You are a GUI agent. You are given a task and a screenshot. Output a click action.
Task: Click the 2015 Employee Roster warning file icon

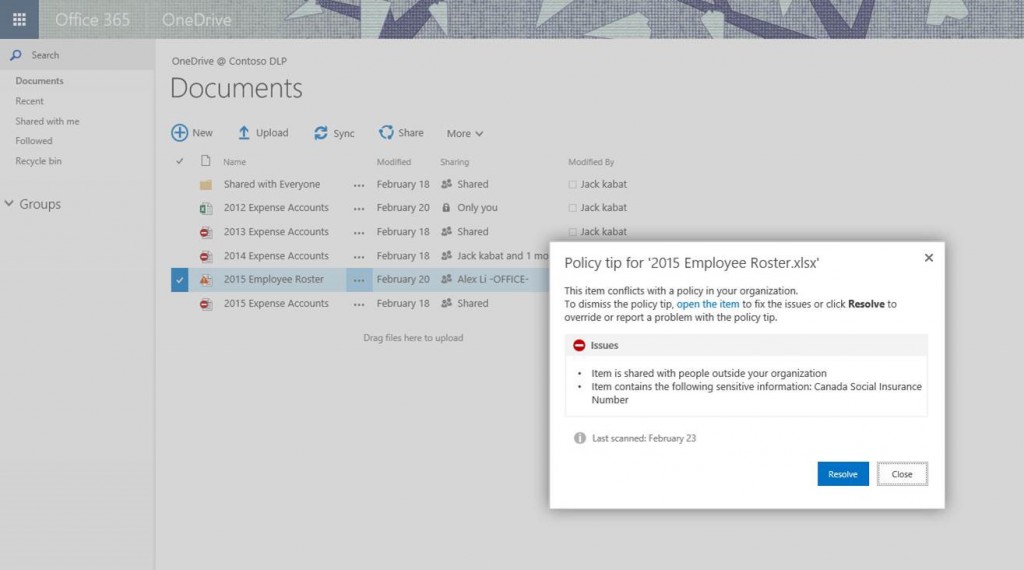[x=206, y=279]
